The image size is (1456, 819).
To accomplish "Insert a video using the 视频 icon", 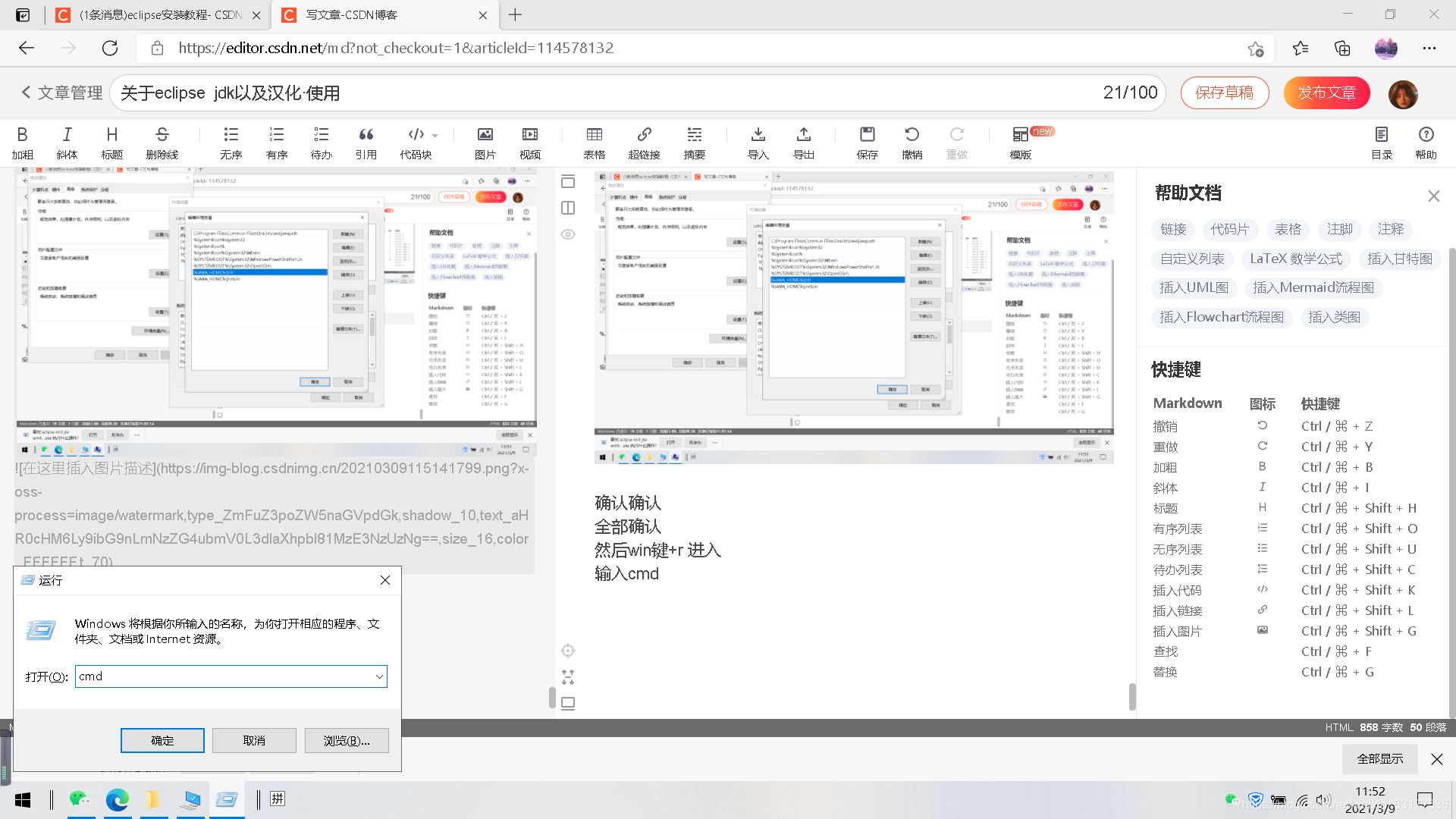I will pos(529,143).
